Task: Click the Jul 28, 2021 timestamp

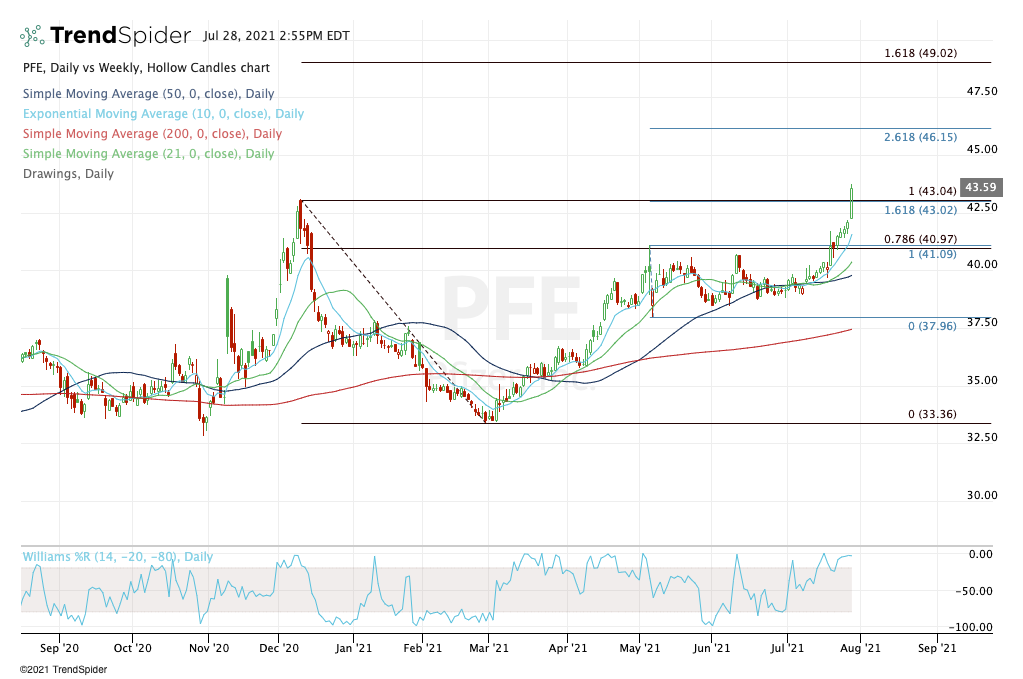Action: pyautogui.click(x=275, y=36)
